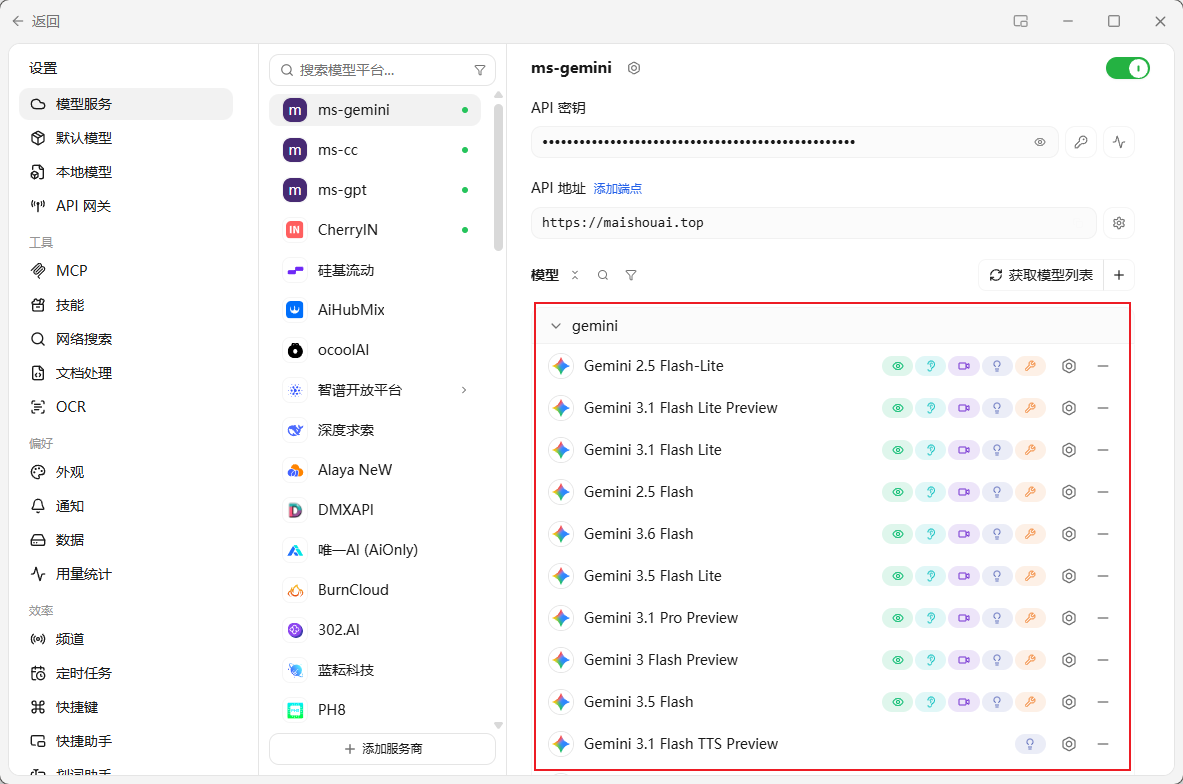1183x784 pixels.
Task: Select the DMXAPI provider
Action: tap(375, 510)
